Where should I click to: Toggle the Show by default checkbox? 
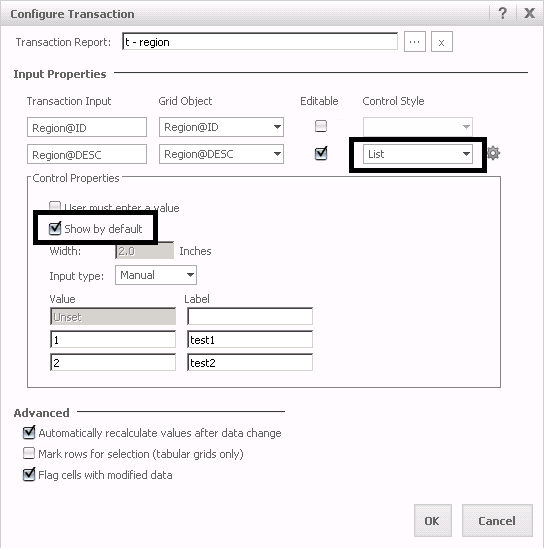tap(55, 229)
